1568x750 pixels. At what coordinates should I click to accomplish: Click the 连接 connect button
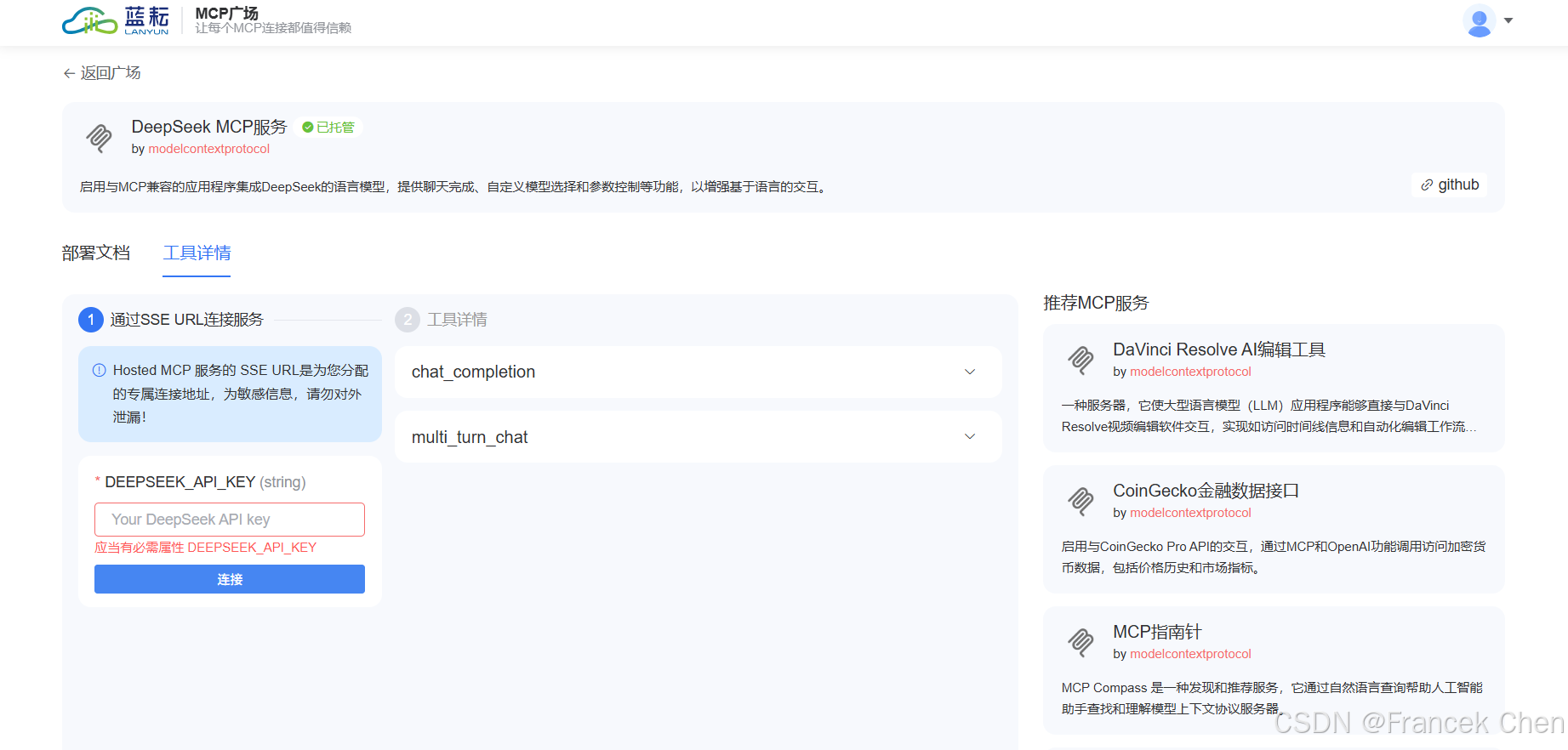(230, 579)
